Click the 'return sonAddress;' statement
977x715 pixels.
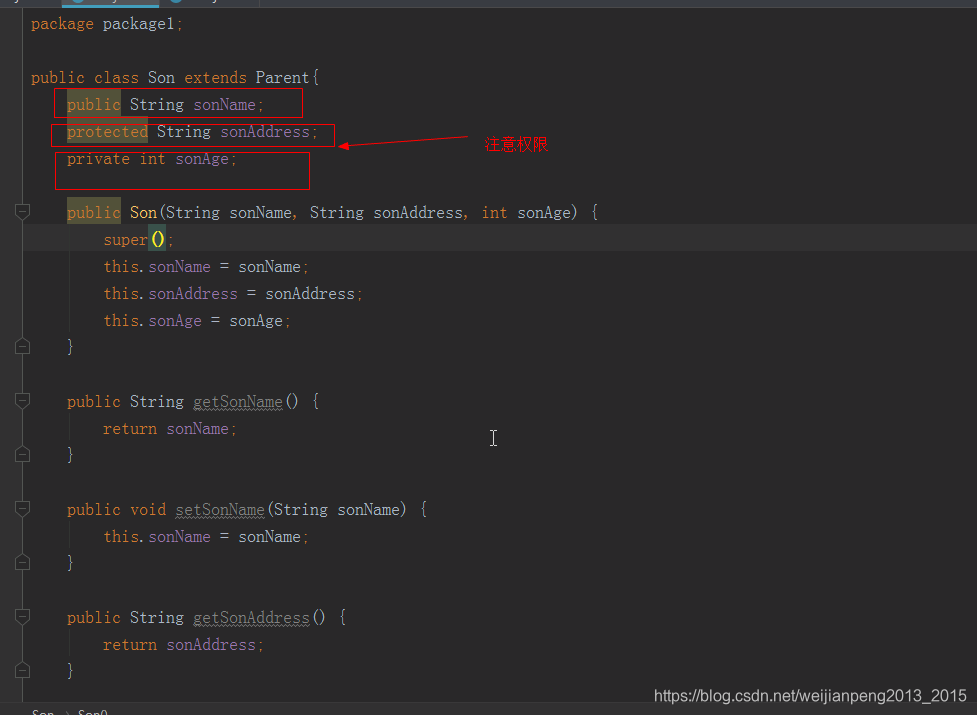point(184,645)
